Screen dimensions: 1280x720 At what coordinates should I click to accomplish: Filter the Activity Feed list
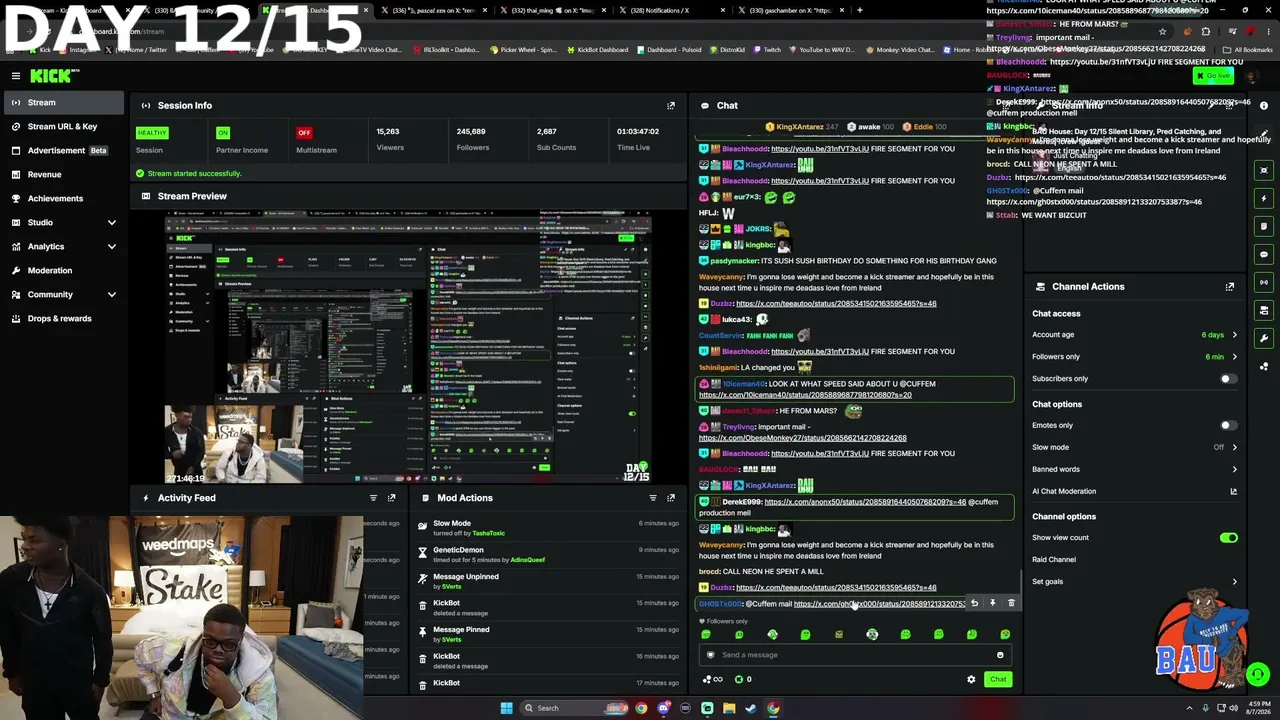[373, 498]
